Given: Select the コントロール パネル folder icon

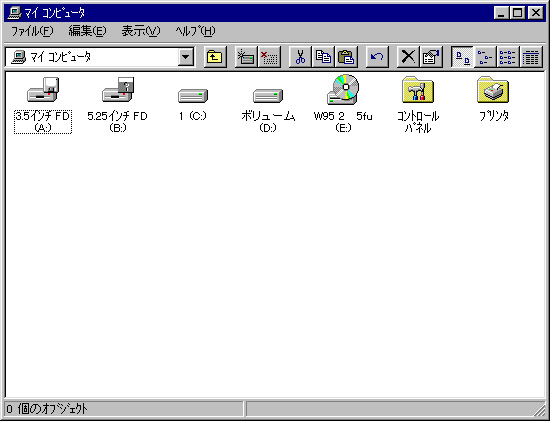Looking at the screenshot, I should pos(418,90).
